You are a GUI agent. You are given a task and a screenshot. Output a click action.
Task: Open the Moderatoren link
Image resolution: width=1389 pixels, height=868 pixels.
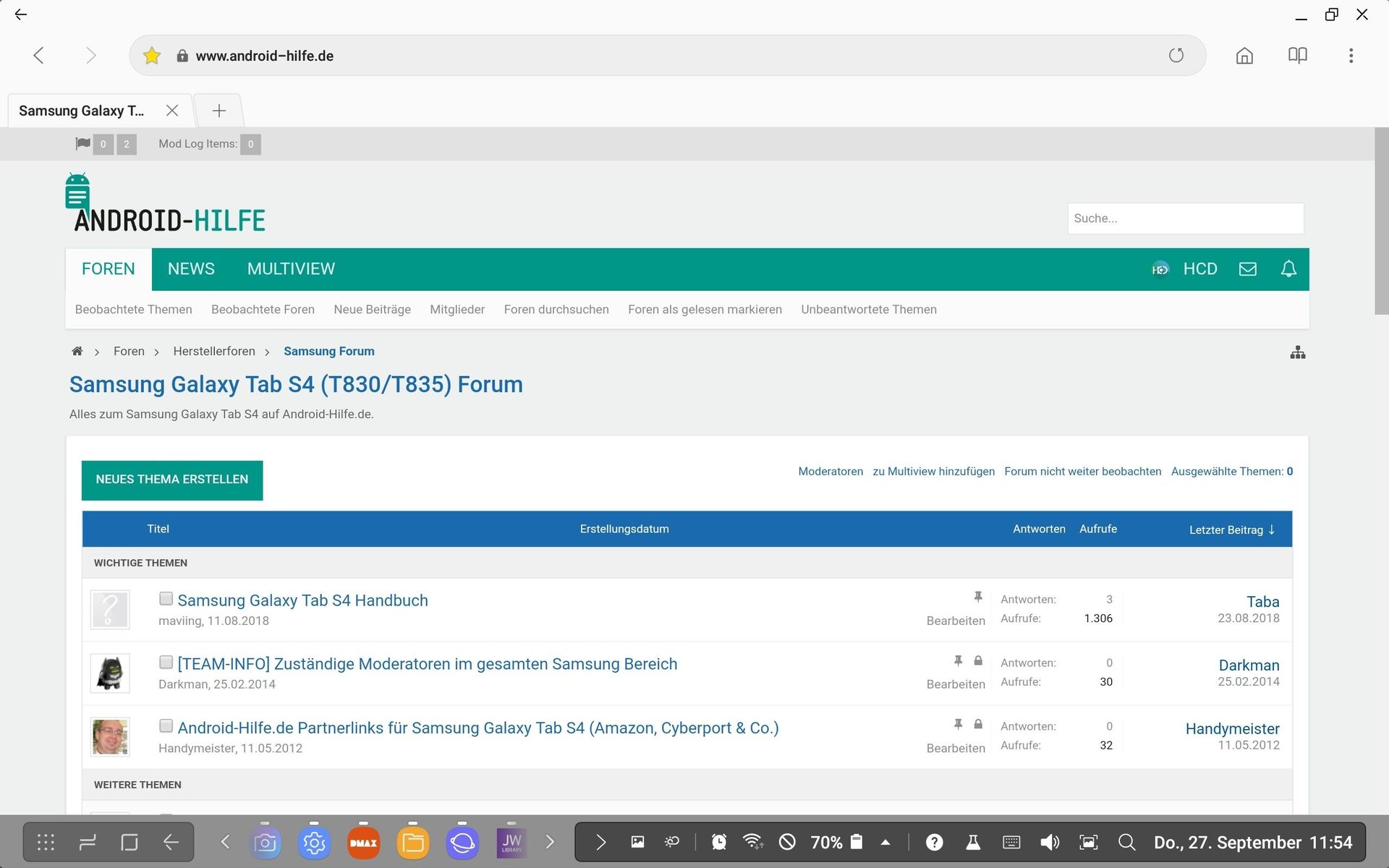click(x=831, y=472)
